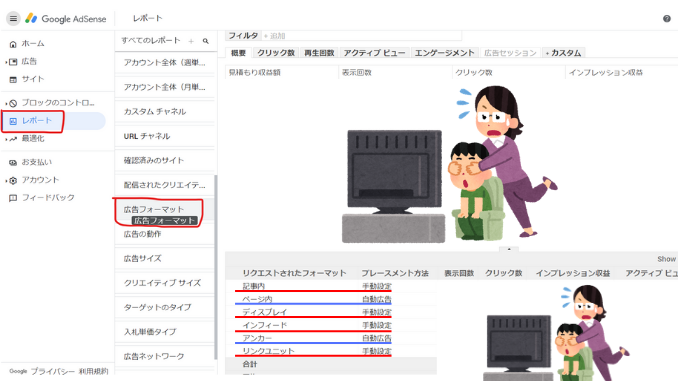Select the 入札単価タイプ report
This screenshot has width=678, height=381.
tap(165, 332)
